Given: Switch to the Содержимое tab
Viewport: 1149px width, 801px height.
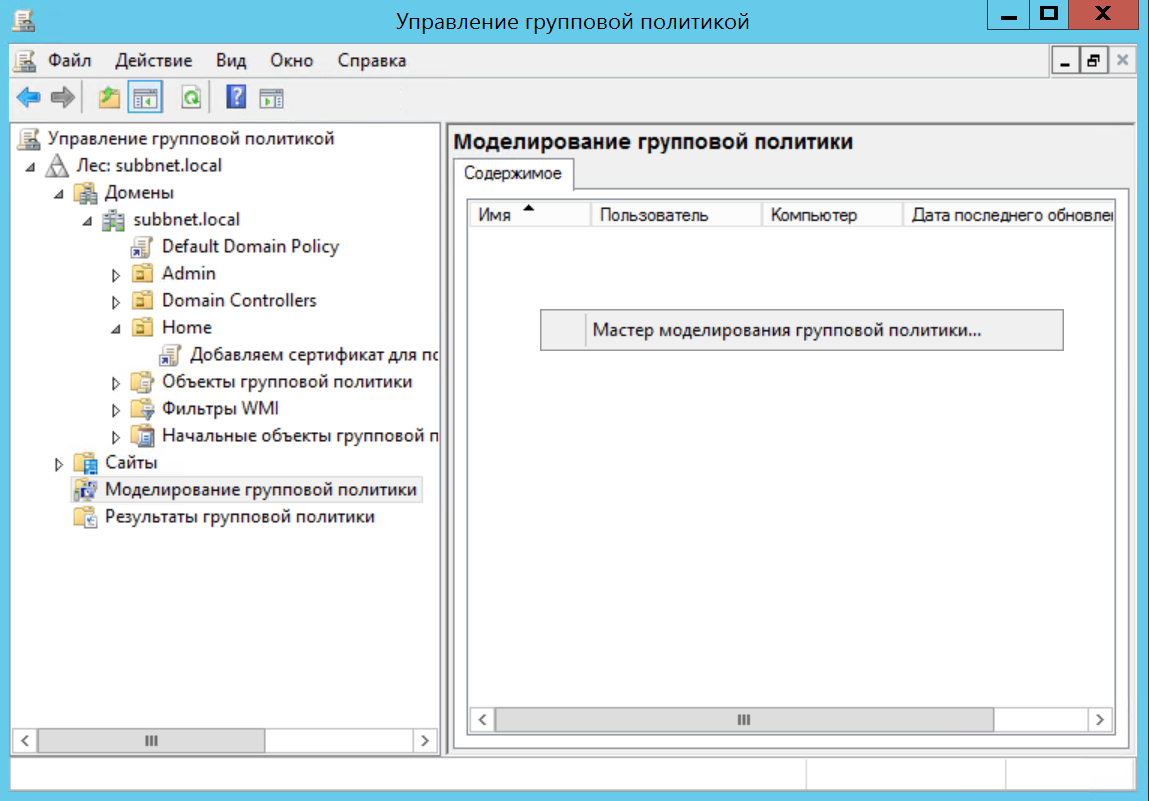Looking at the screenshot, I should tap(512, 173).
